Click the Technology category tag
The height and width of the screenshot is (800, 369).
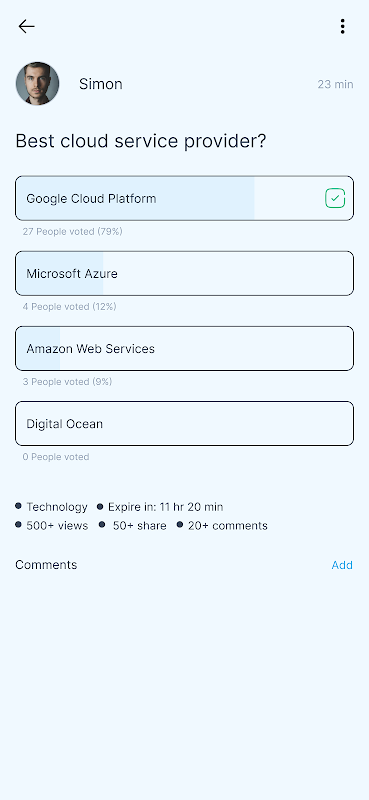57,507
